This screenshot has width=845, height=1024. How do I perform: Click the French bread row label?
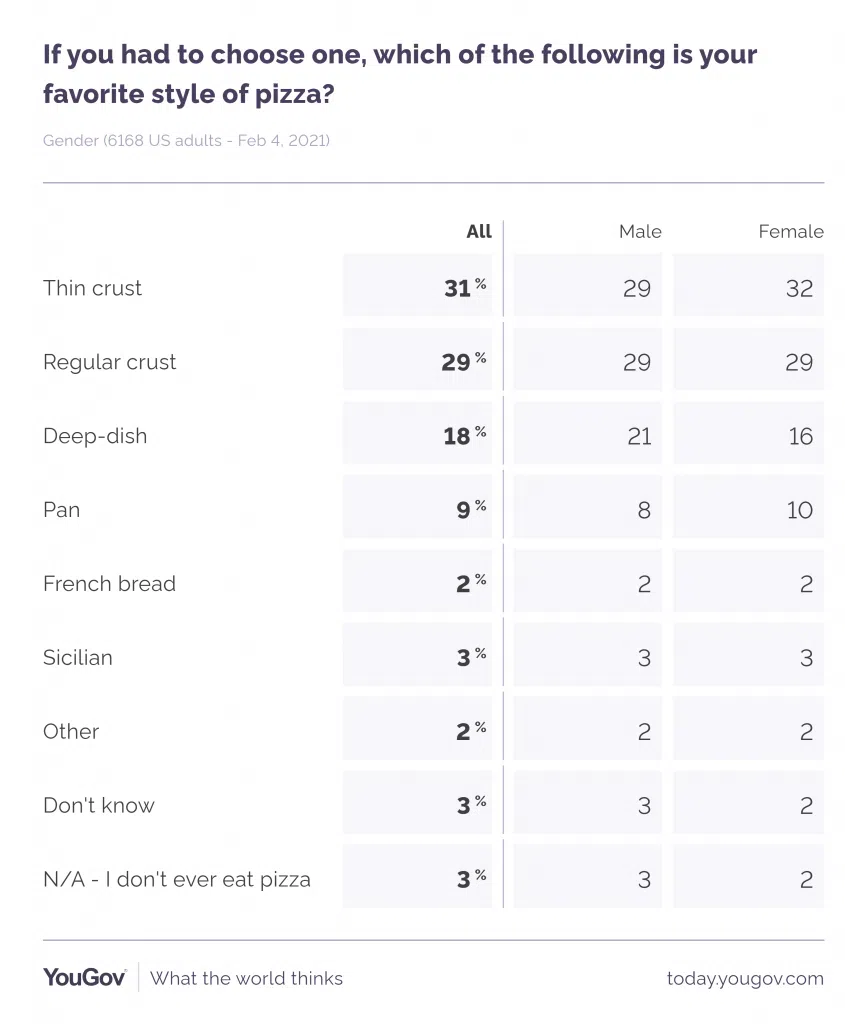[109, 584]
